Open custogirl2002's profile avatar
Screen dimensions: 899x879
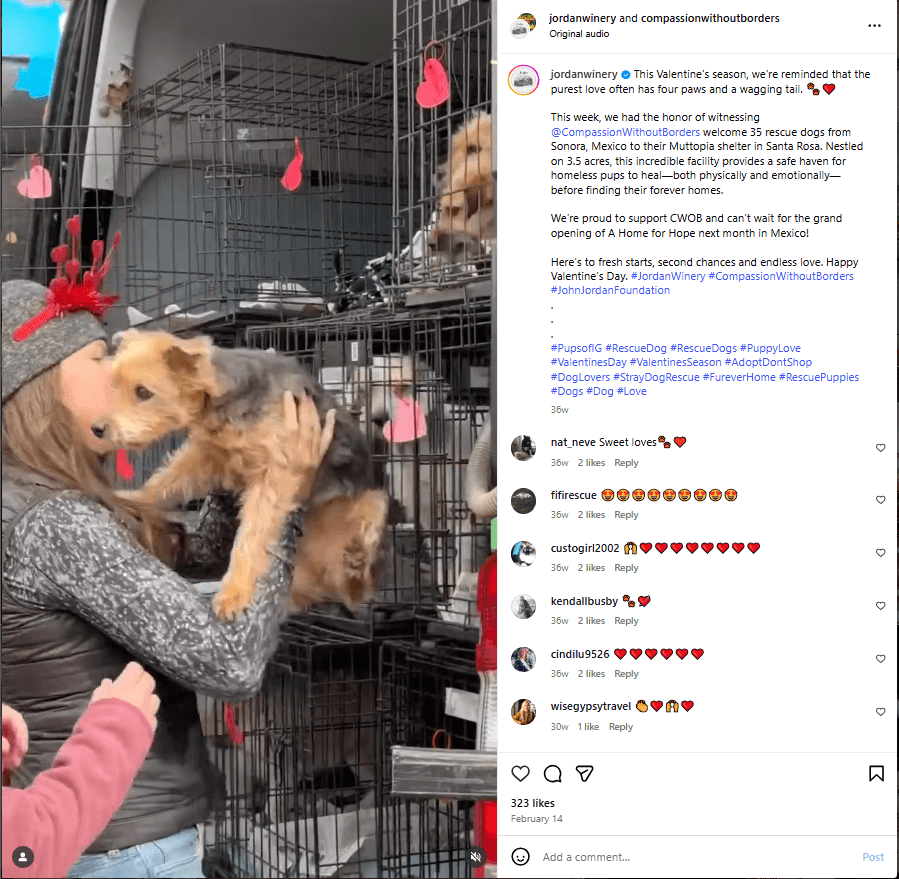[x=523, y=553]
